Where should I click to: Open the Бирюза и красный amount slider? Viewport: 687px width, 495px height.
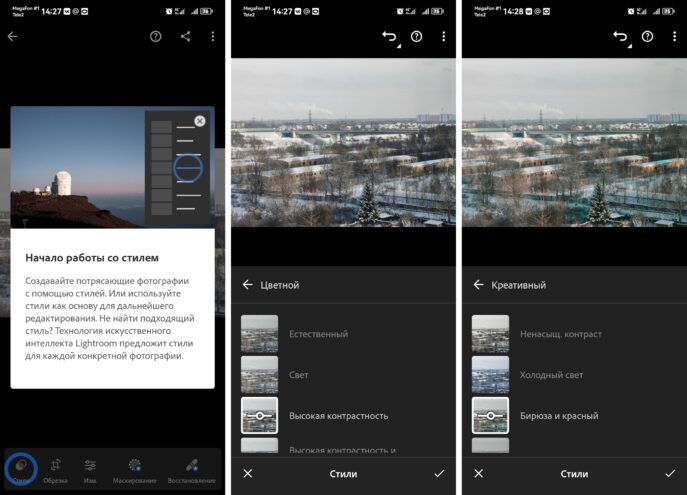490,415
